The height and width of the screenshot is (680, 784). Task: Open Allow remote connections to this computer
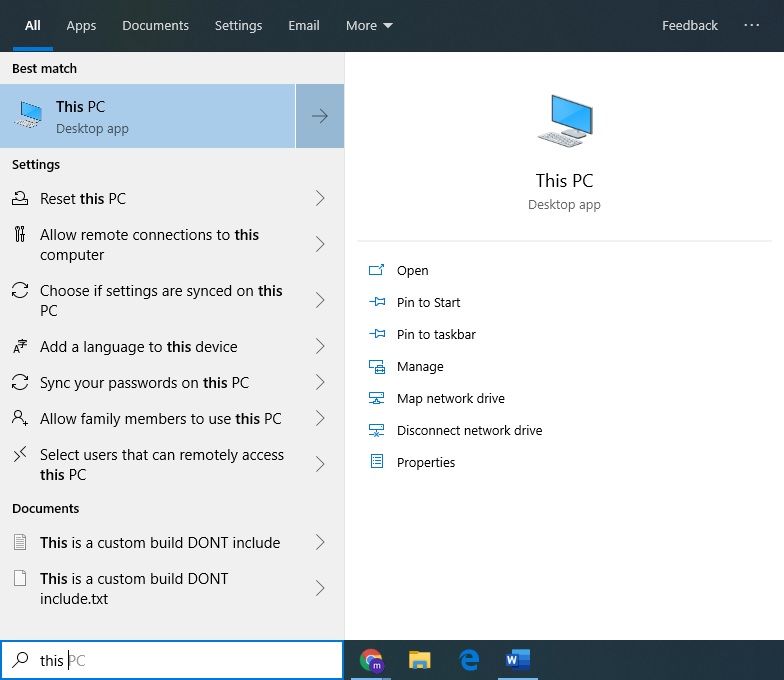[172, 244]
